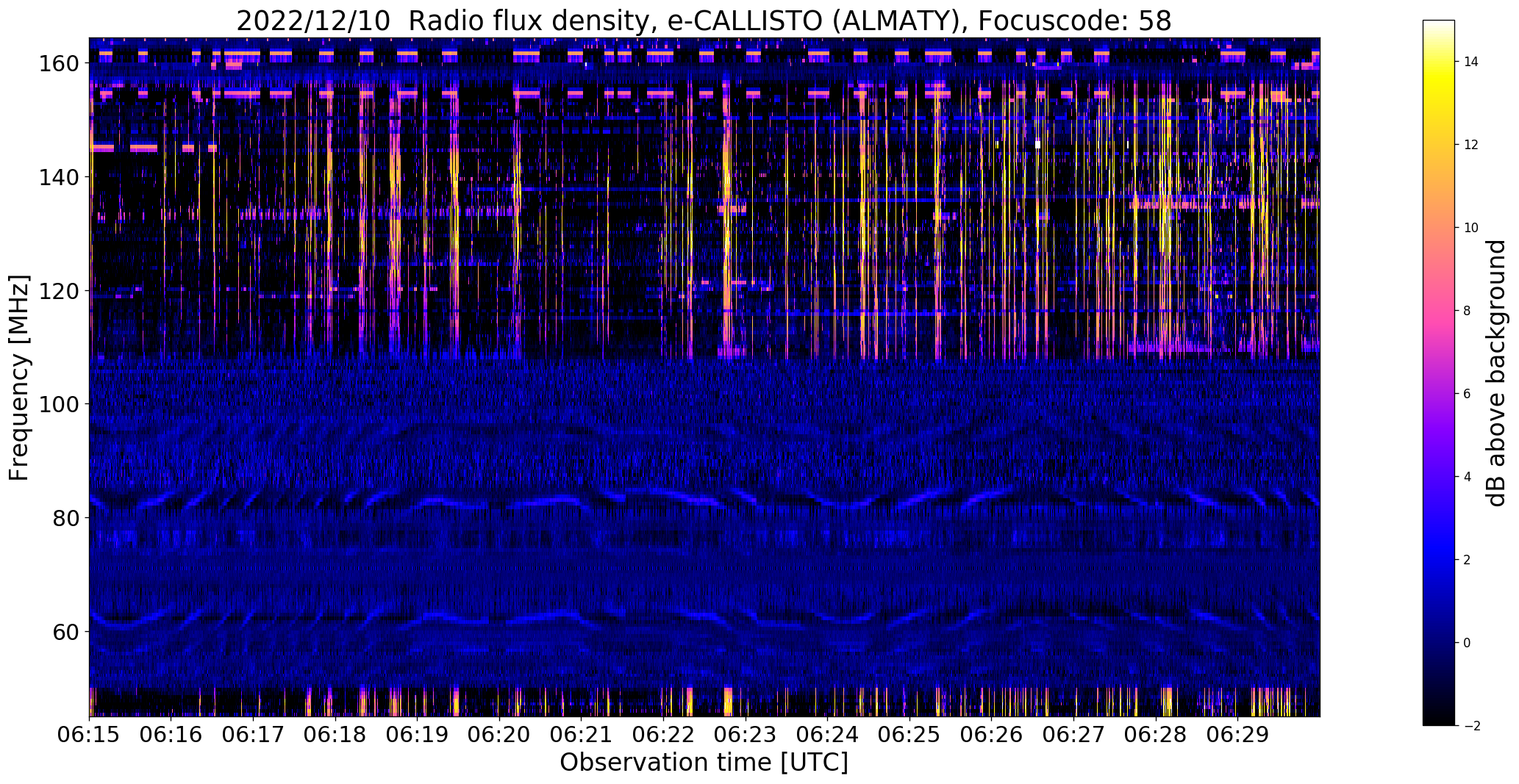This screenshot has width=1519, height=784.
Task: Click the colorbar tick value 12
Action: [1471, 145]
